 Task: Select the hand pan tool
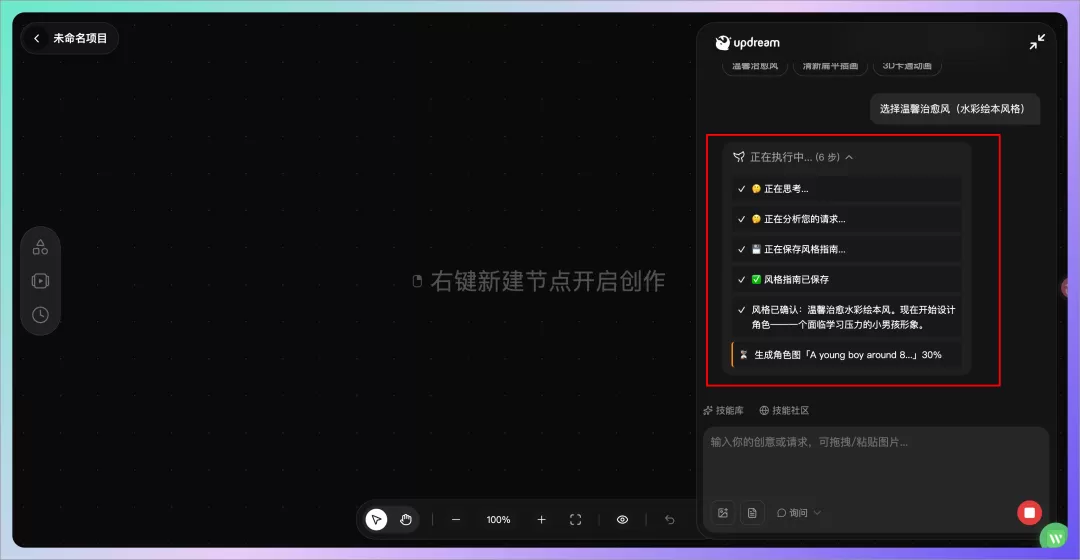point(406,519)
